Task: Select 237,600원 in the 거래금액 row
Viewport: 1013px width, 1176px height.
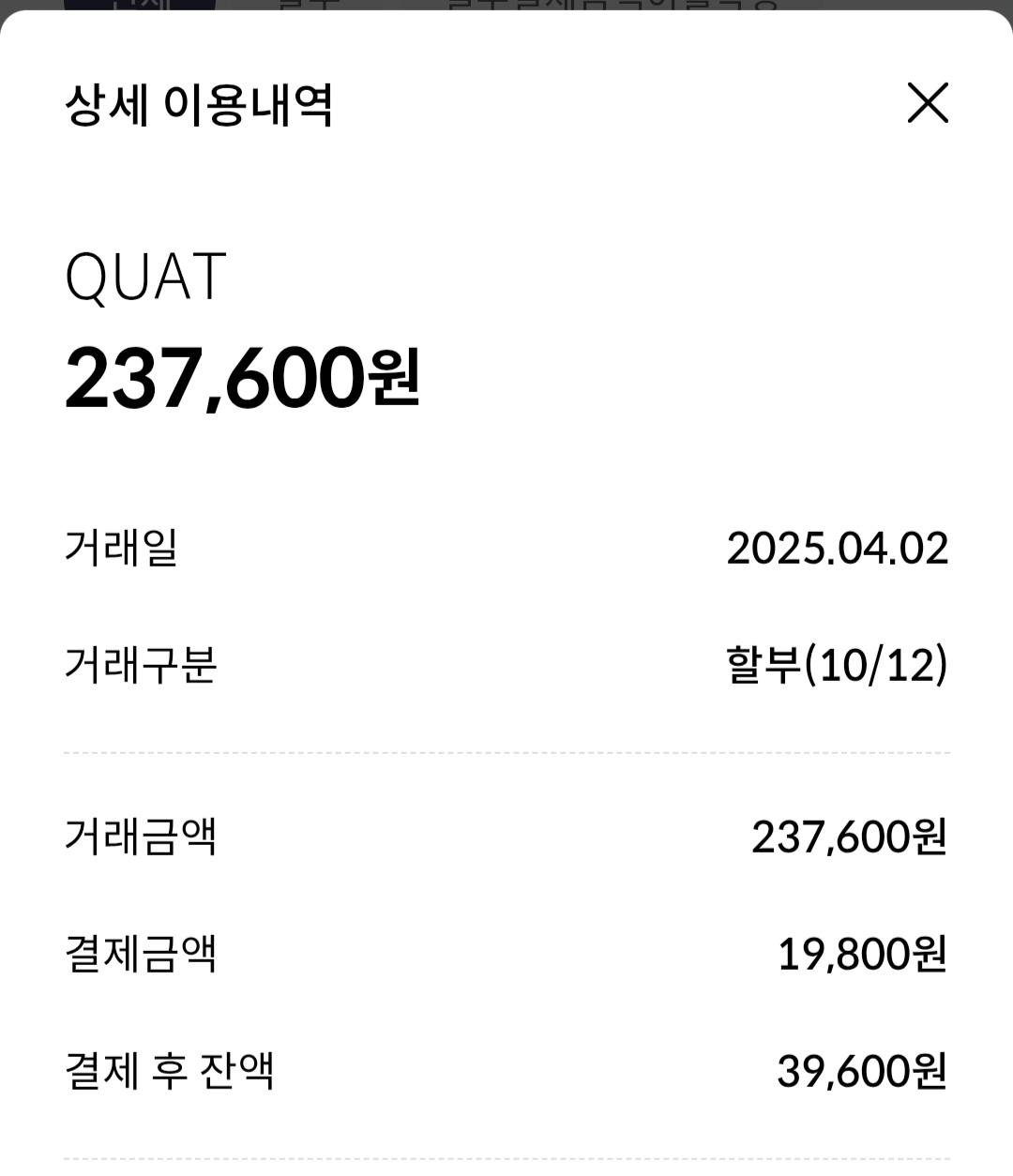Action: (849, 836)
